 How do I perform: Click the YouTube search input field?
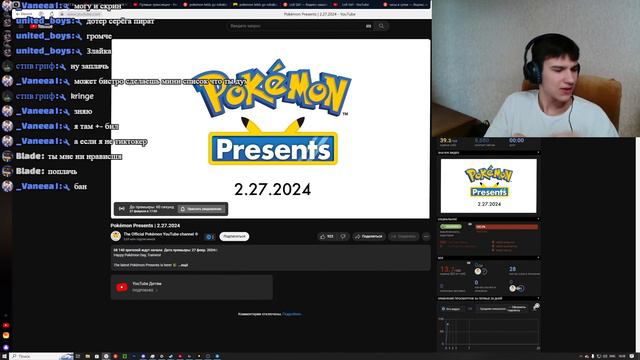point(296,26)
